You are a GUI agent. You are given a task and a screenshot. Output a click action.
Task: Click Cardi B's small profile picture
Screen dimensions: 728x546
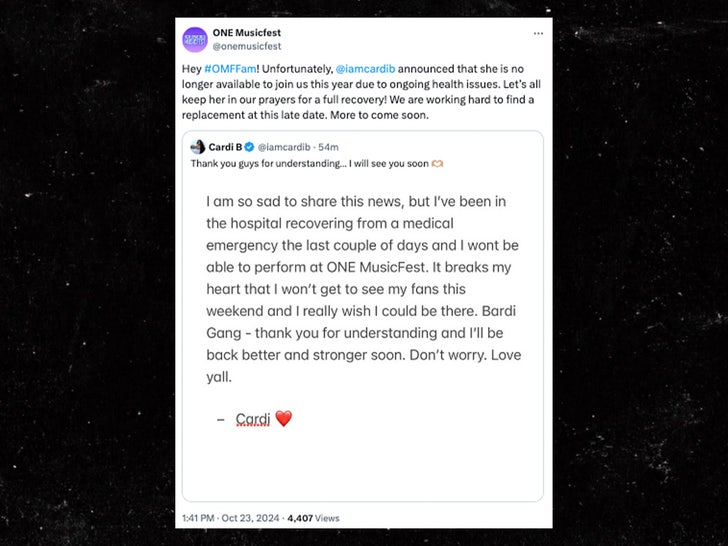197,147
